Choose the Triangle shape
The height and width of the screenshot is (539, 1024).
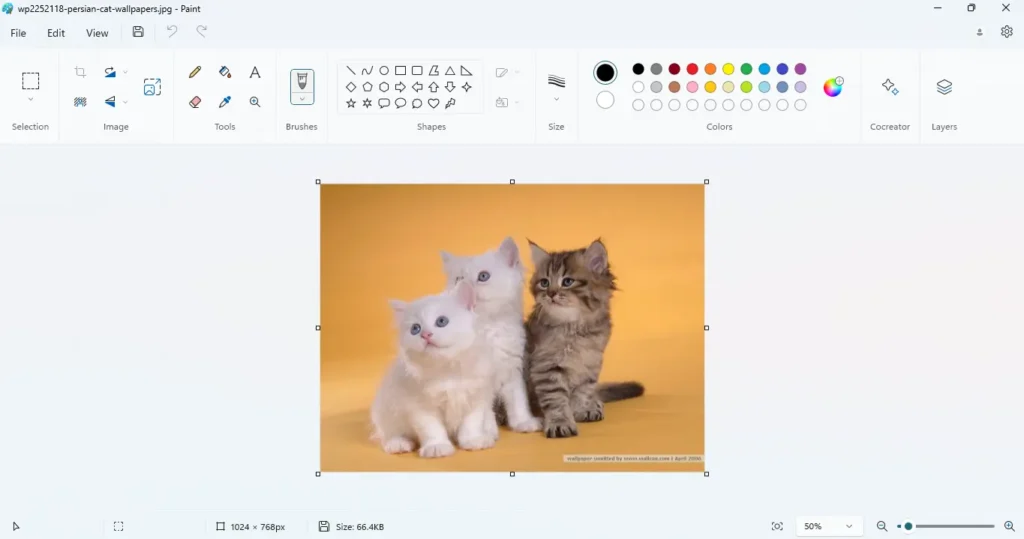450,71
